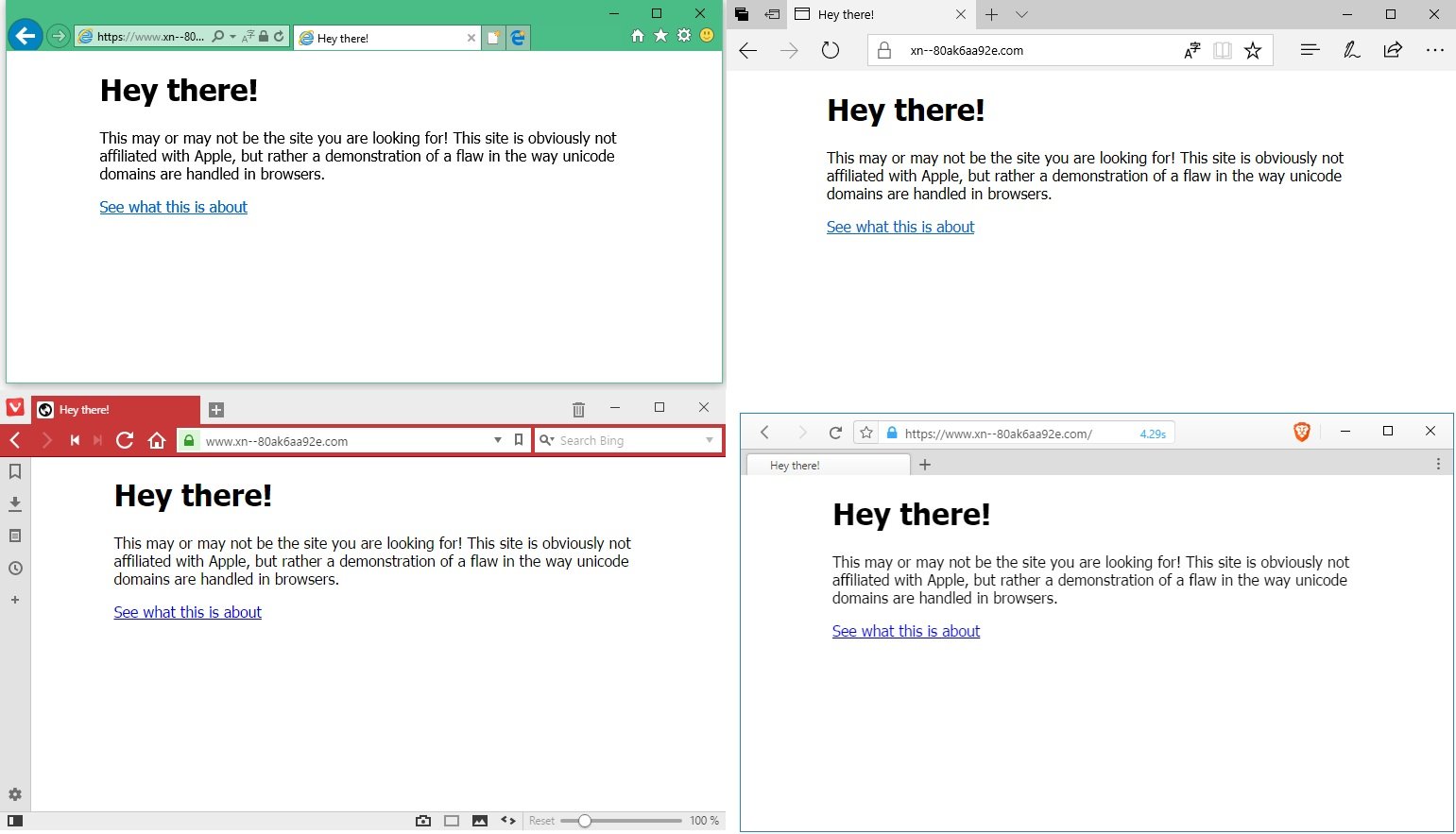Screen dimensions: 1456x834
Task: Click 'See what this is about' in Edge
Action: pyautogui.click(x=900, y=227)
